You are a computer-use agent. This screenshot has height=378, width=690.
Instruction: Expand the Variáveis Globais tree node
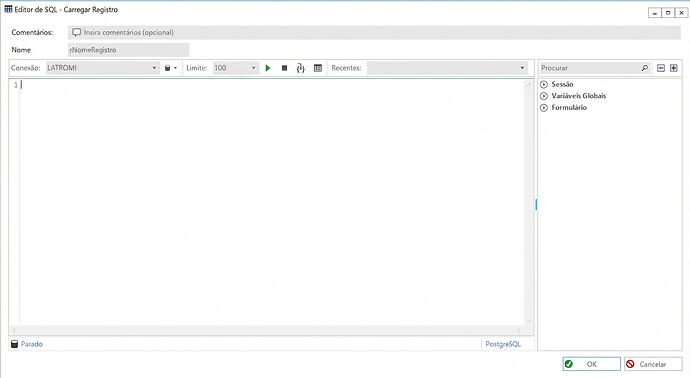[544, 95]
